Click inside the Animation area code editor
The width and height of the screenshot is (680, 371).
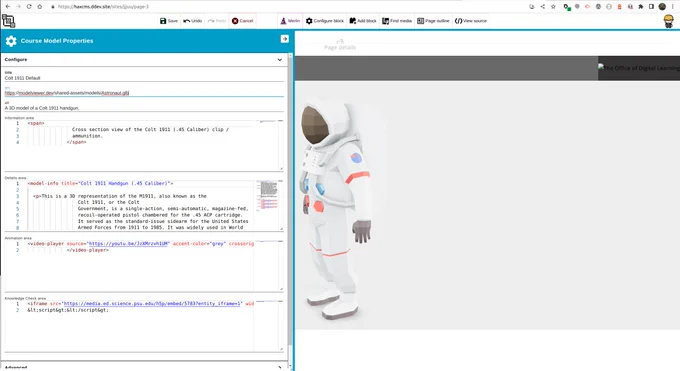point(143,266)
